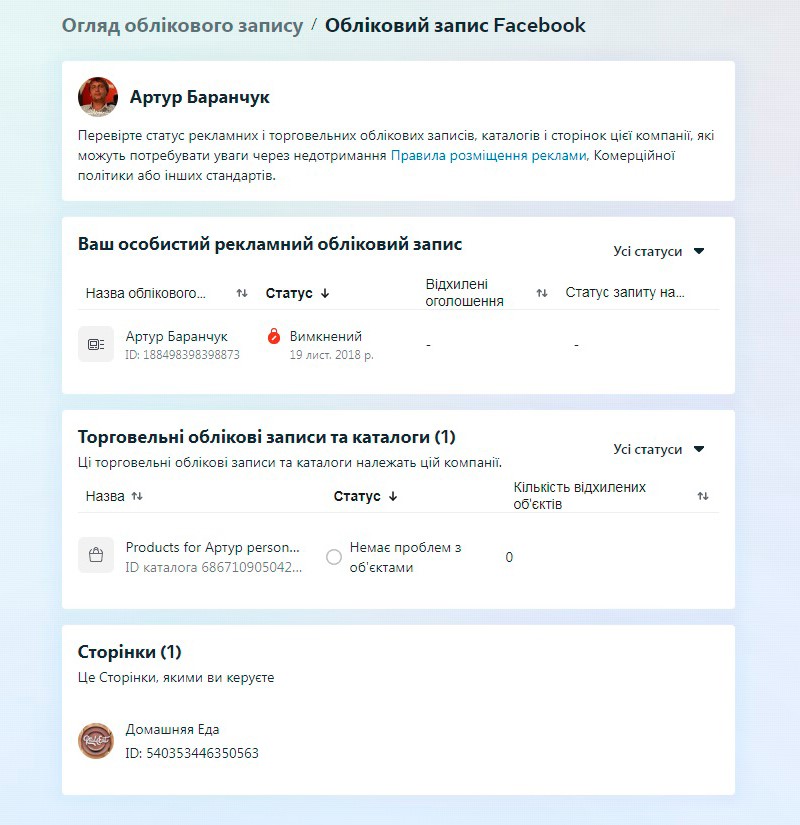Click the sort arrows on Відхилені оголошення column
The width and height of the screenshot is (800, 825).
tap(541, 290)
